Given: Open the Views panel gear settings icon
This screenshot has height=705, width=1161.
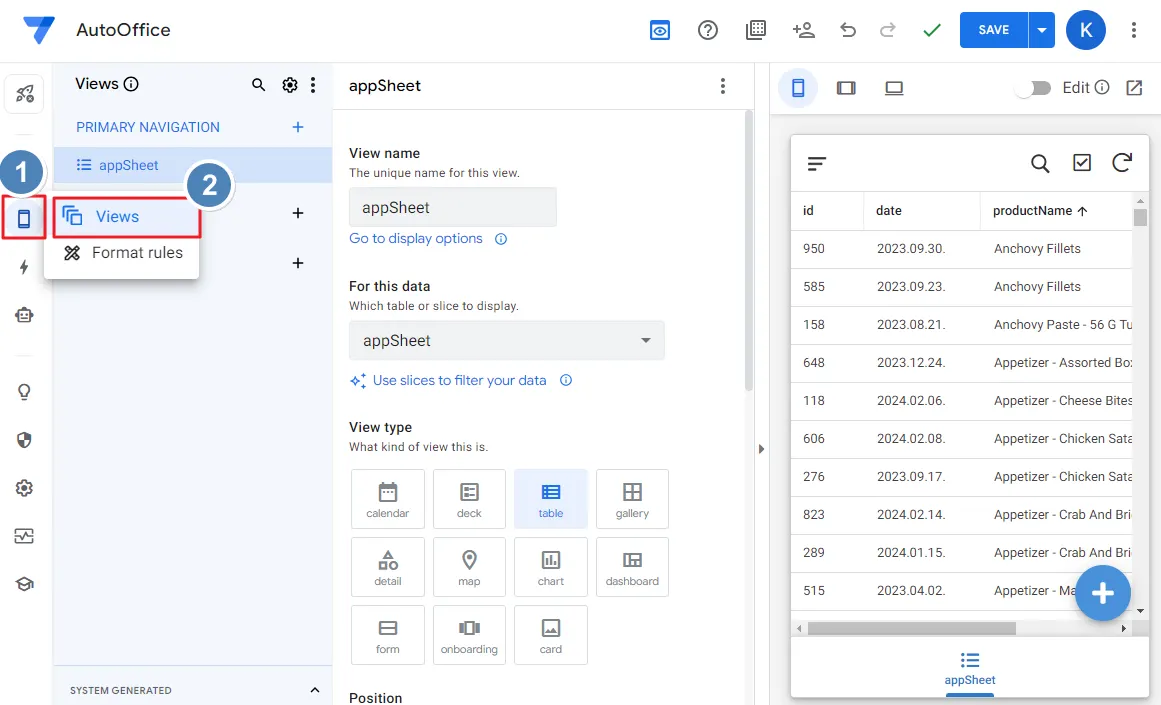Looking at the screenshot, I should point(290,84).
